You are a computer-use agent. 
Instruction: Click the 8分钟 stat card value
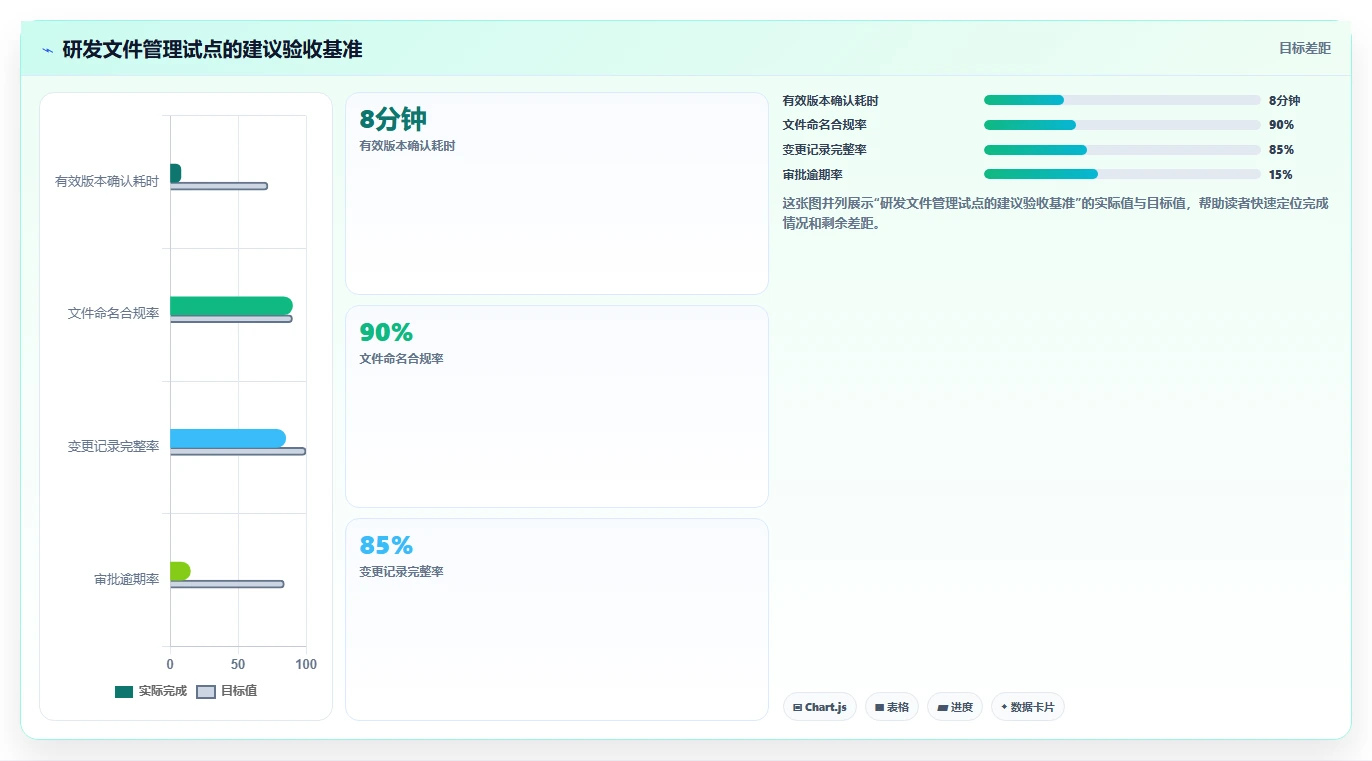click(393, 120)
